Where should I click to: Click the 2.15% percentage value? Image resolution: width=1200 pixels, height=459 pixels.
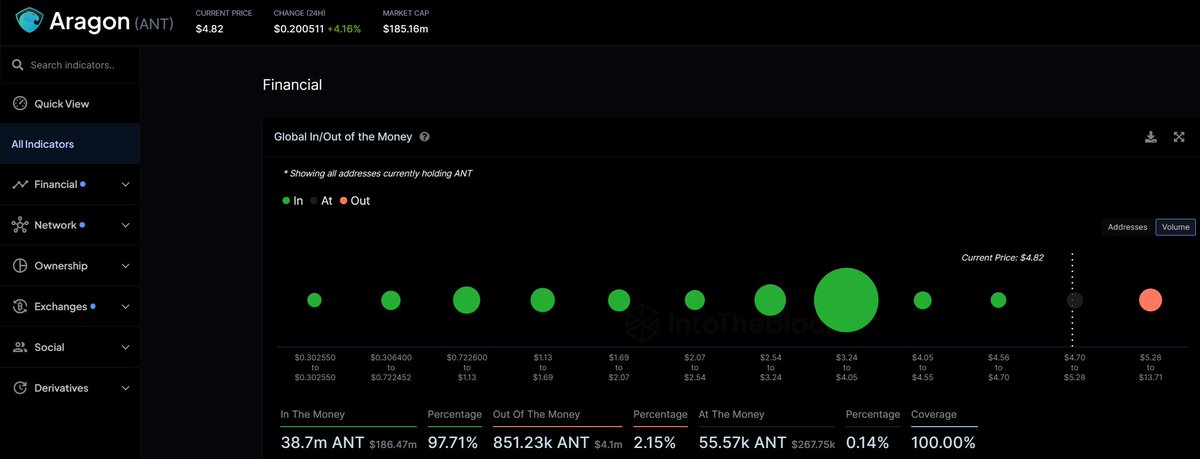pyautogui.click(x=655, y=442)
